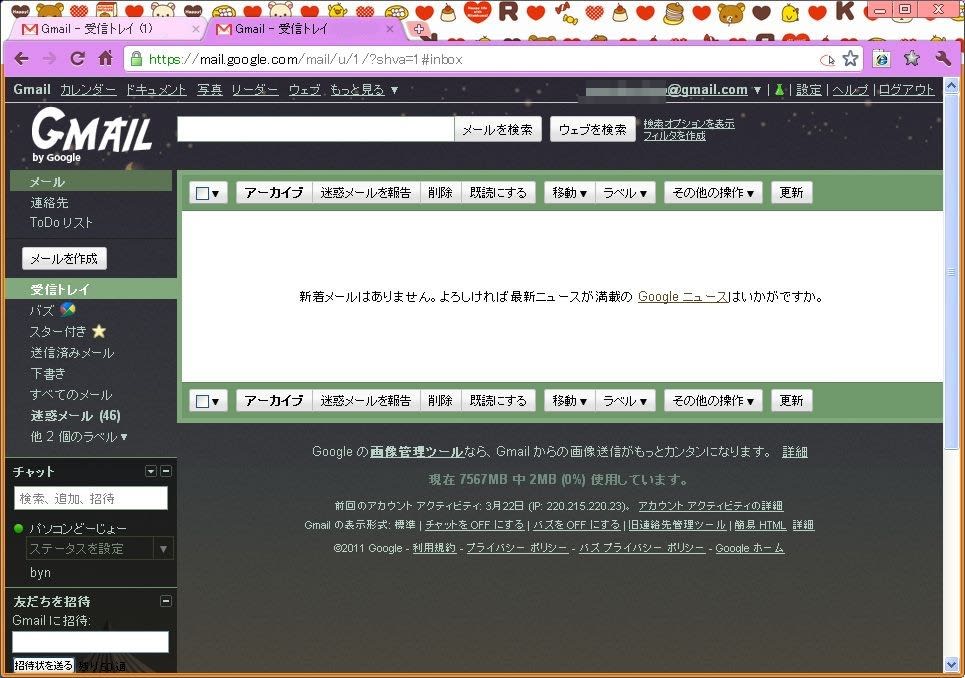Collapse the チャット panel with the minus icon
Viewport: 965px width, 678px height.
click(166, 471)
